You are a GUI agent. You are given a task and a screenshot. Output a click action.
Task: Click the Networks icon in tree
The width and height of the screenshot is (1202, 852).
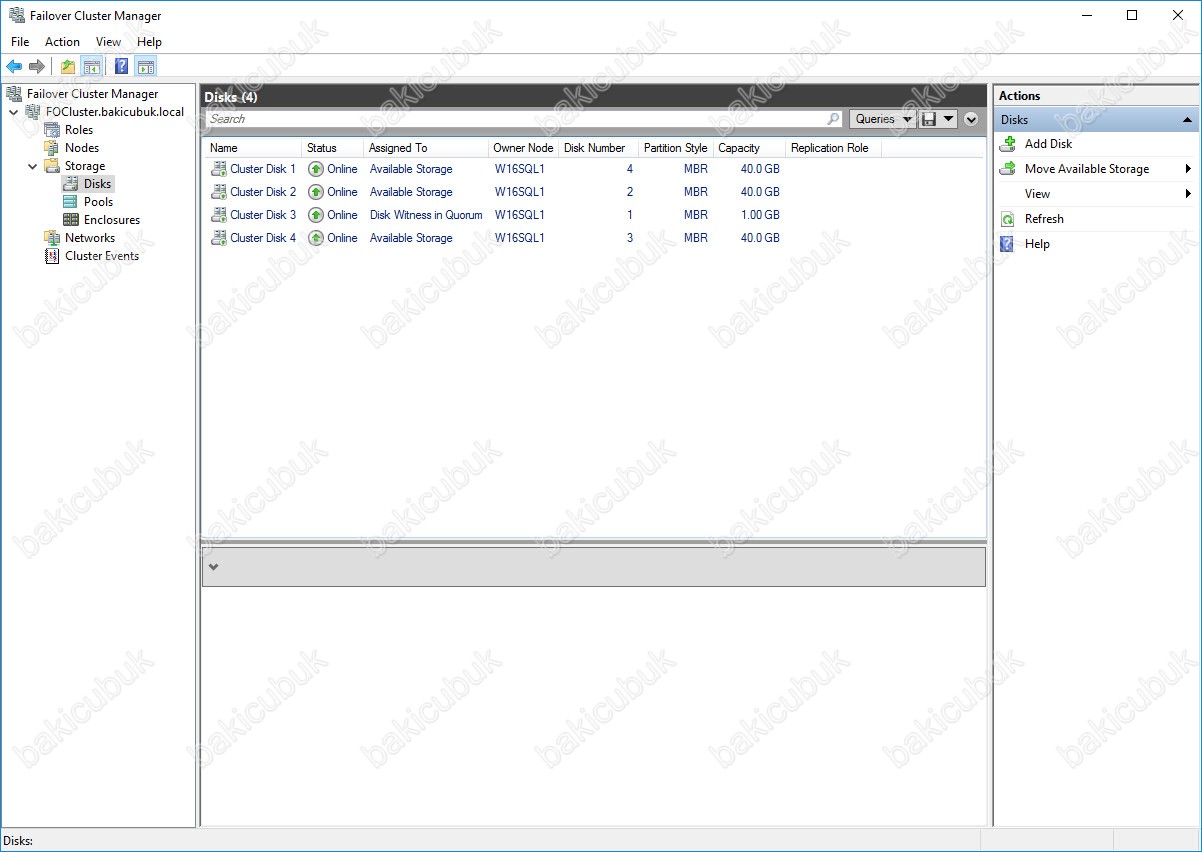52,238
